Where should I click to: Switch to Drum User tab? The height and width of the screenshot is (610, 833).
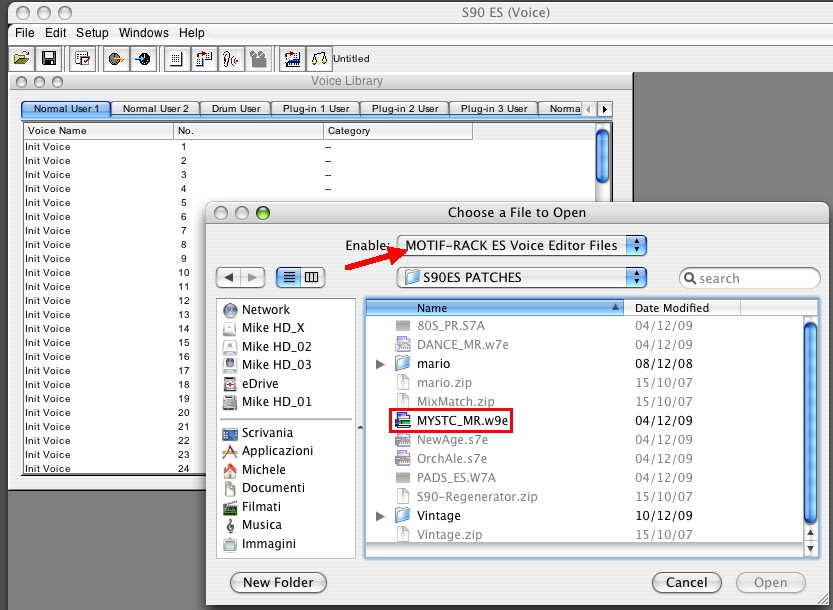pos(236,109)
